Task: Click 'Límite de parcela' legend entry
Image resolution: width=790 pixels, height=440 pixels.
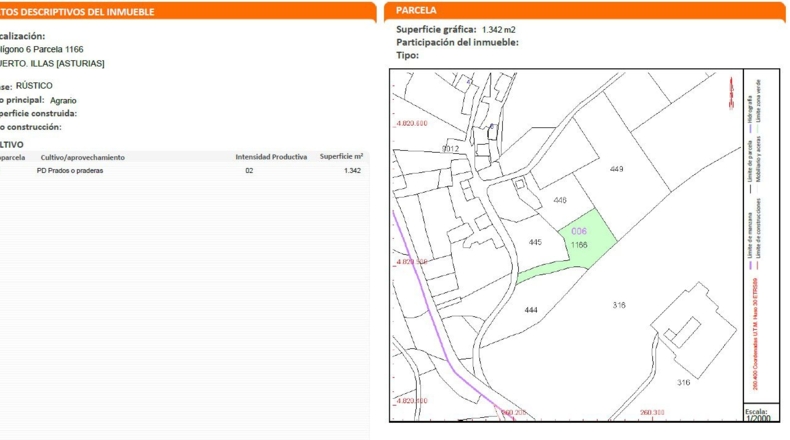Action: click(750, 167)
